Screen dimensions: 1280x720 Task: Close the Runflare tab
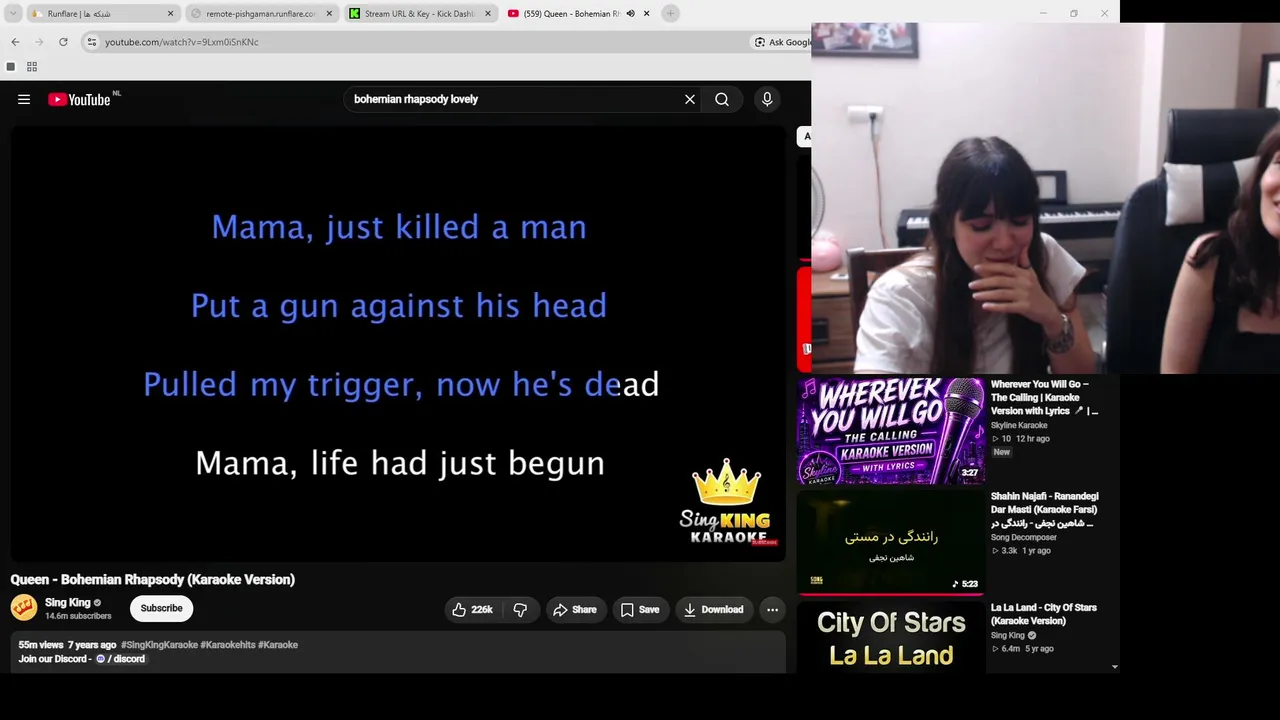click(170, 14)
